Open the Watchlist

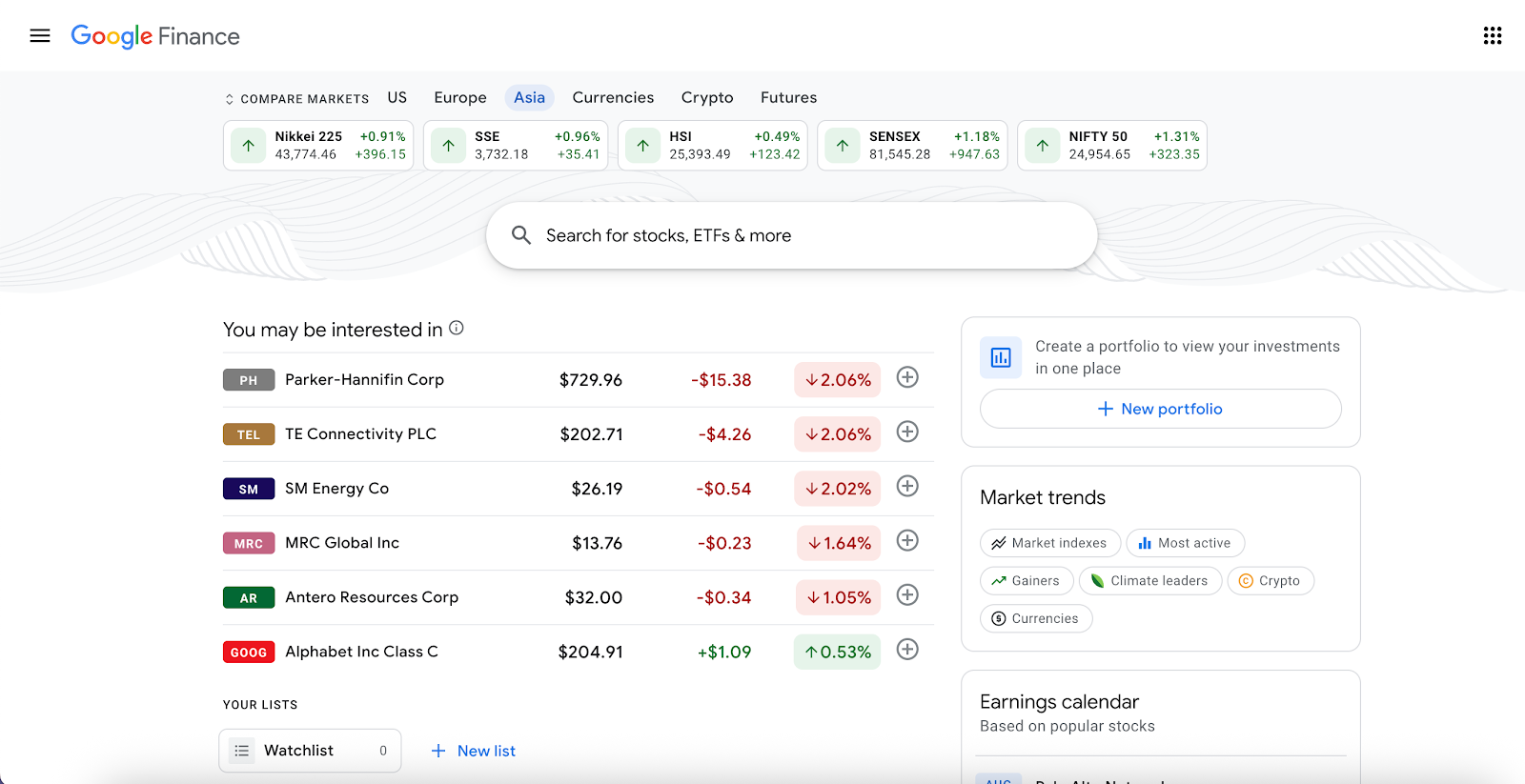(x=310, y=751)
